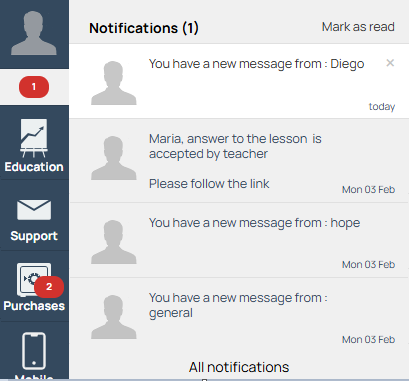
Task: Open the Education chart icon
Action: 34,138
